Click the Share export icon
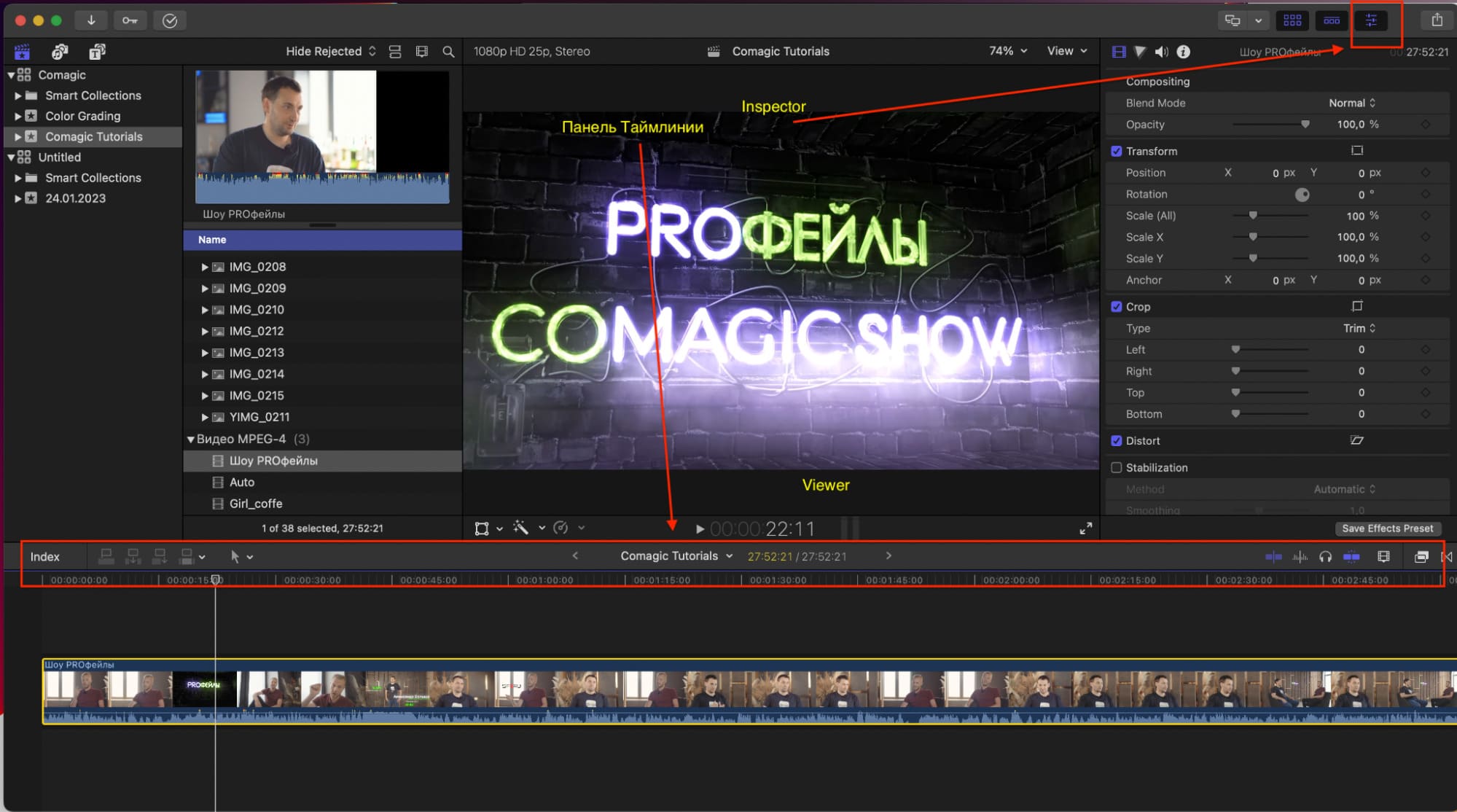 tap(1437, 20)
